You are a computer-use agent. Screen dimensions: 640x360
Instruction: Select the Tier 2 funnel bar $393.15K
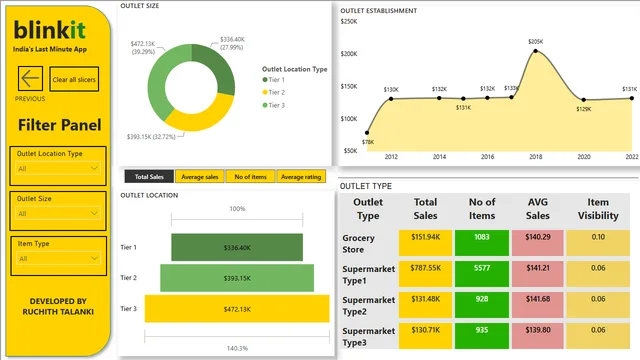pos(237,278)
